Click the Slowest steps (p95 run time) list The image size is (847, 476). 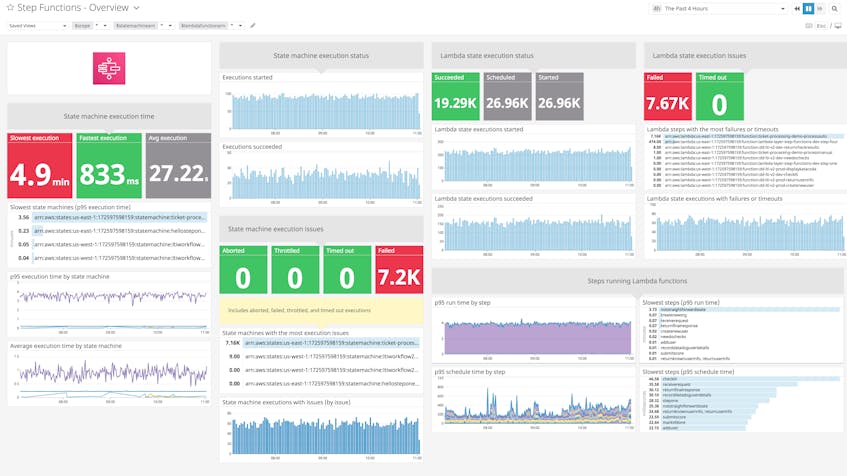[x=741, y=334]
